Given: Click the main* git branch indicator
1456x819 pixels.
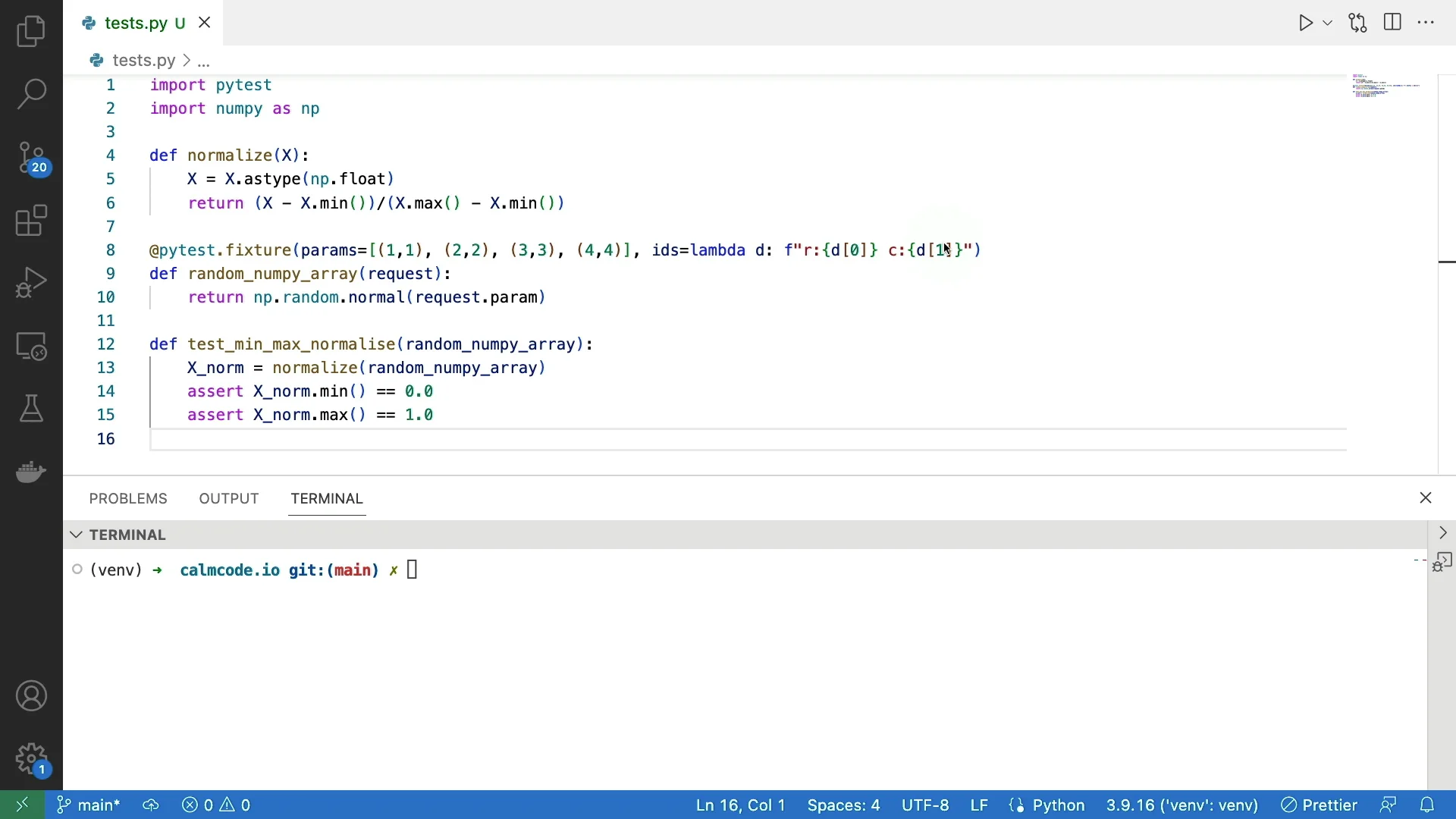Looking at the screenshot, I should click(89, 805).
